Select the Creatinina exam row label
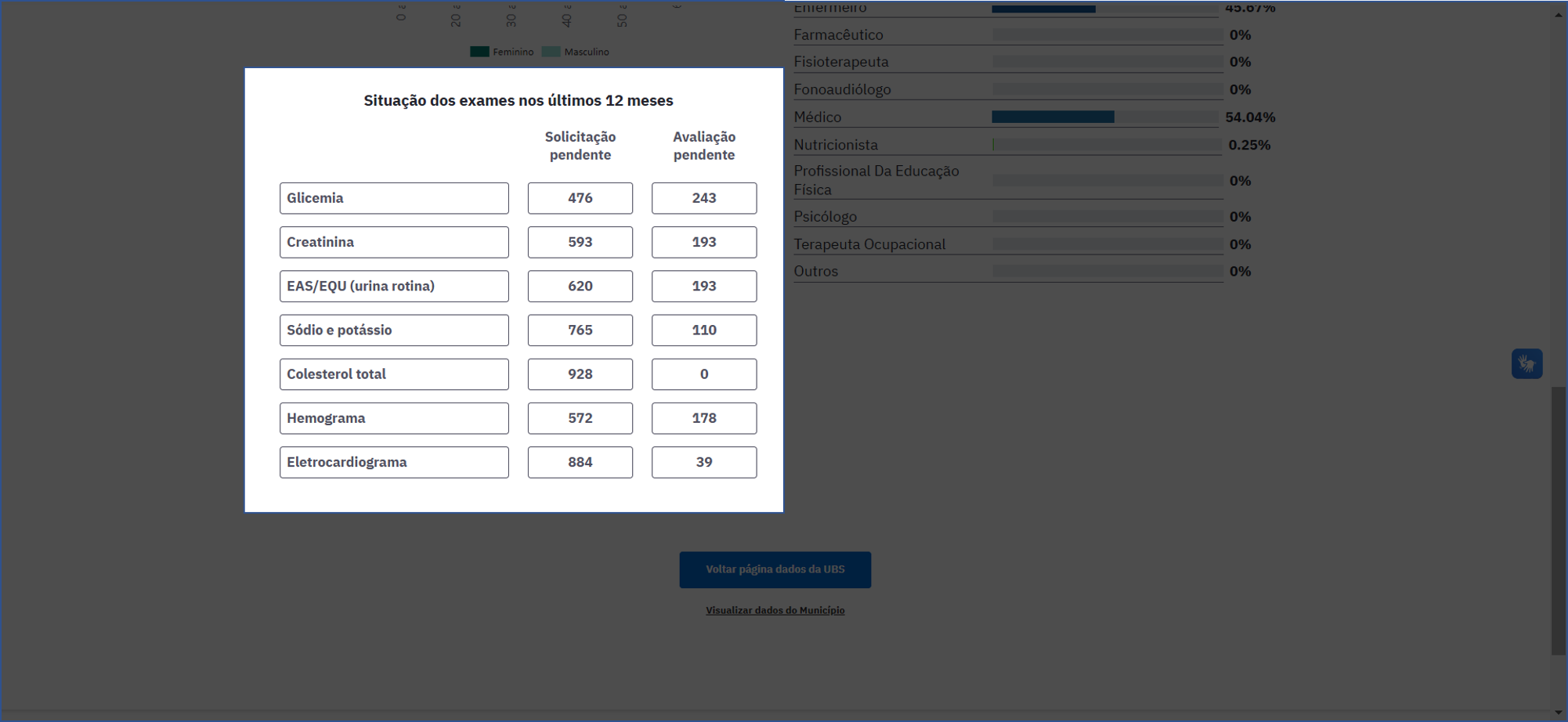The height and width of the screenshot is (722, 1568). (x=394, y=242)
